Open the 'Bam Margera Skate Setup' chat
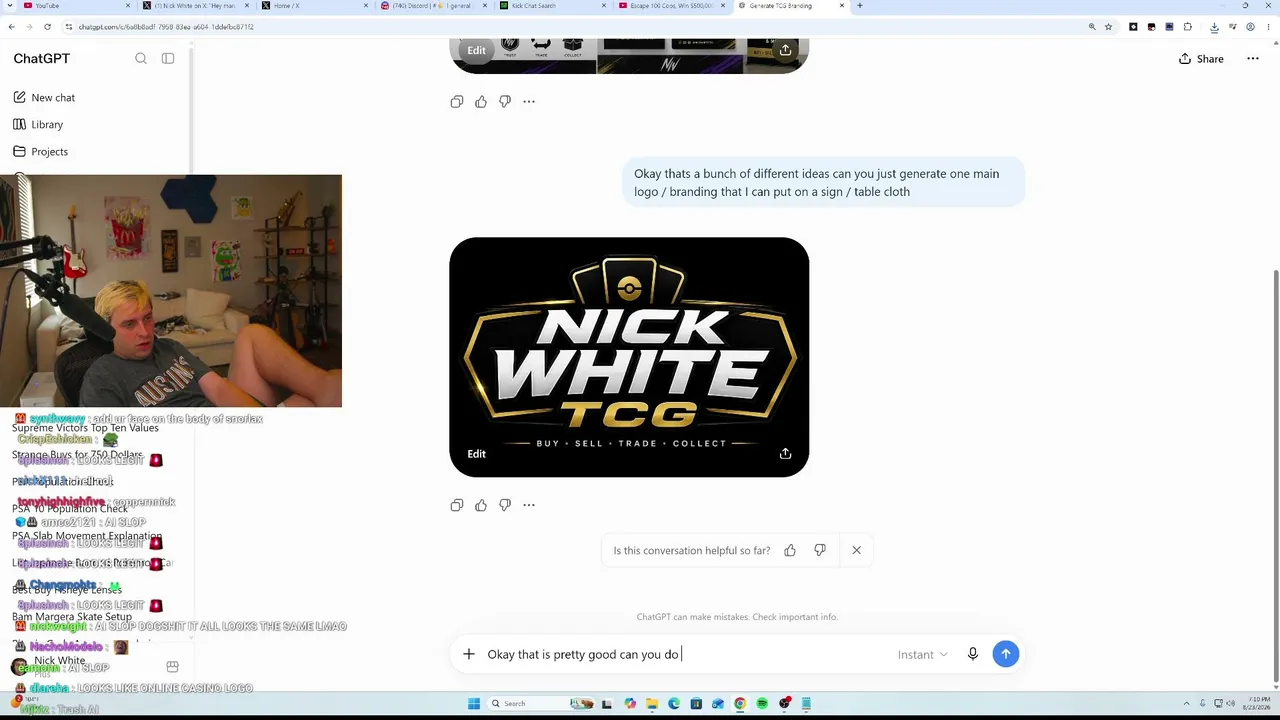1280x720 pixels. [x=72, y=617]
